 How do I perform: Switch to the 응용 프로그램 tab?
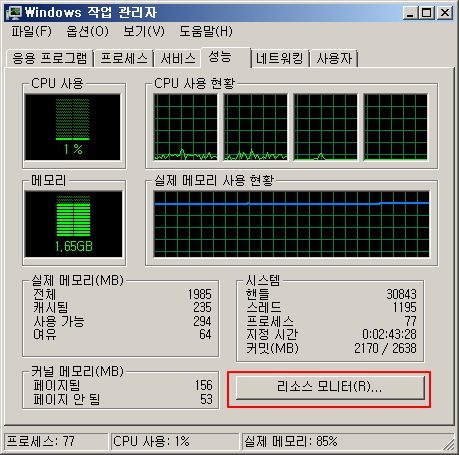click(x=50, y=59)
